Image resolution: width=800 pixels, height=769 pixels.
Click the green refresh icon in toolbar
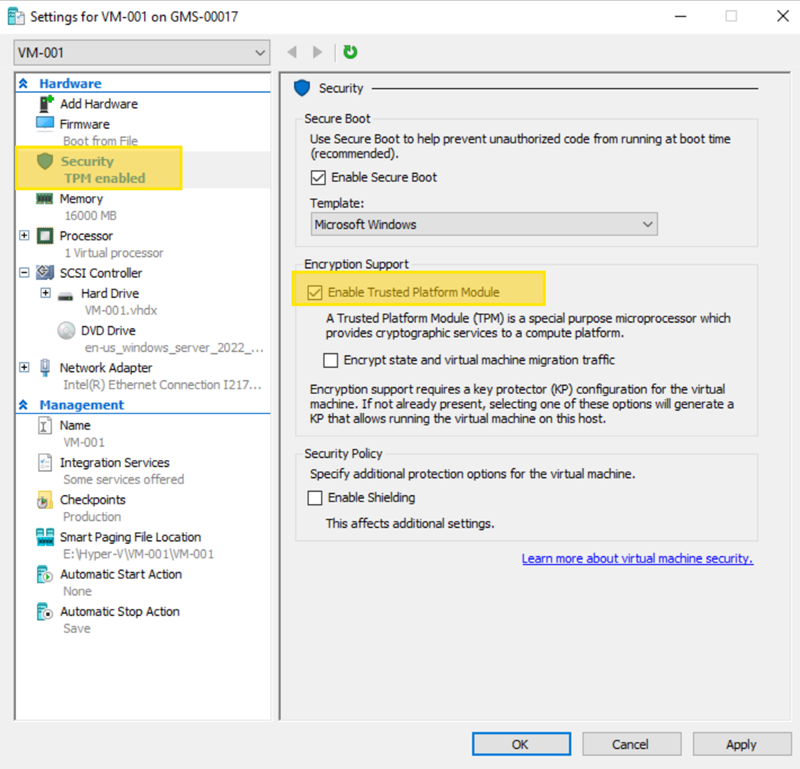[x=350, y=52]
